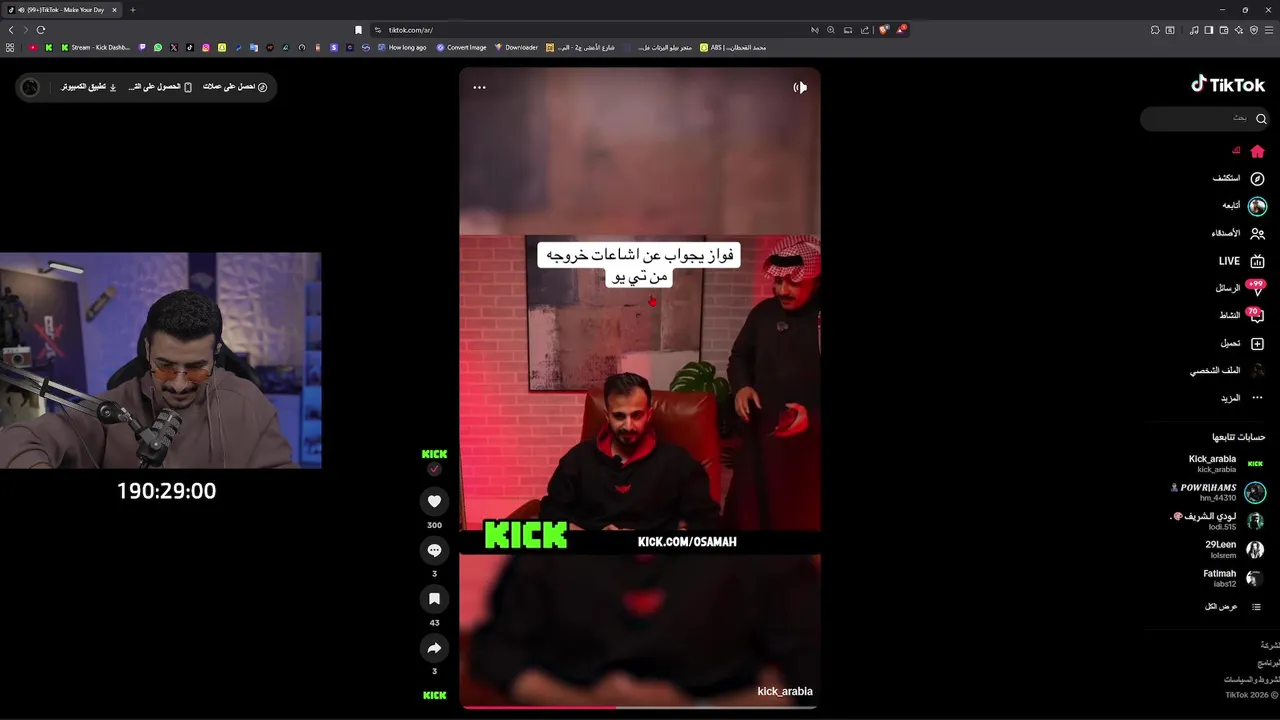Open the apps grid in bookmarks bar
This screenshot has width=1280, height=720.
pyautogui.click(x=10, y=47)
